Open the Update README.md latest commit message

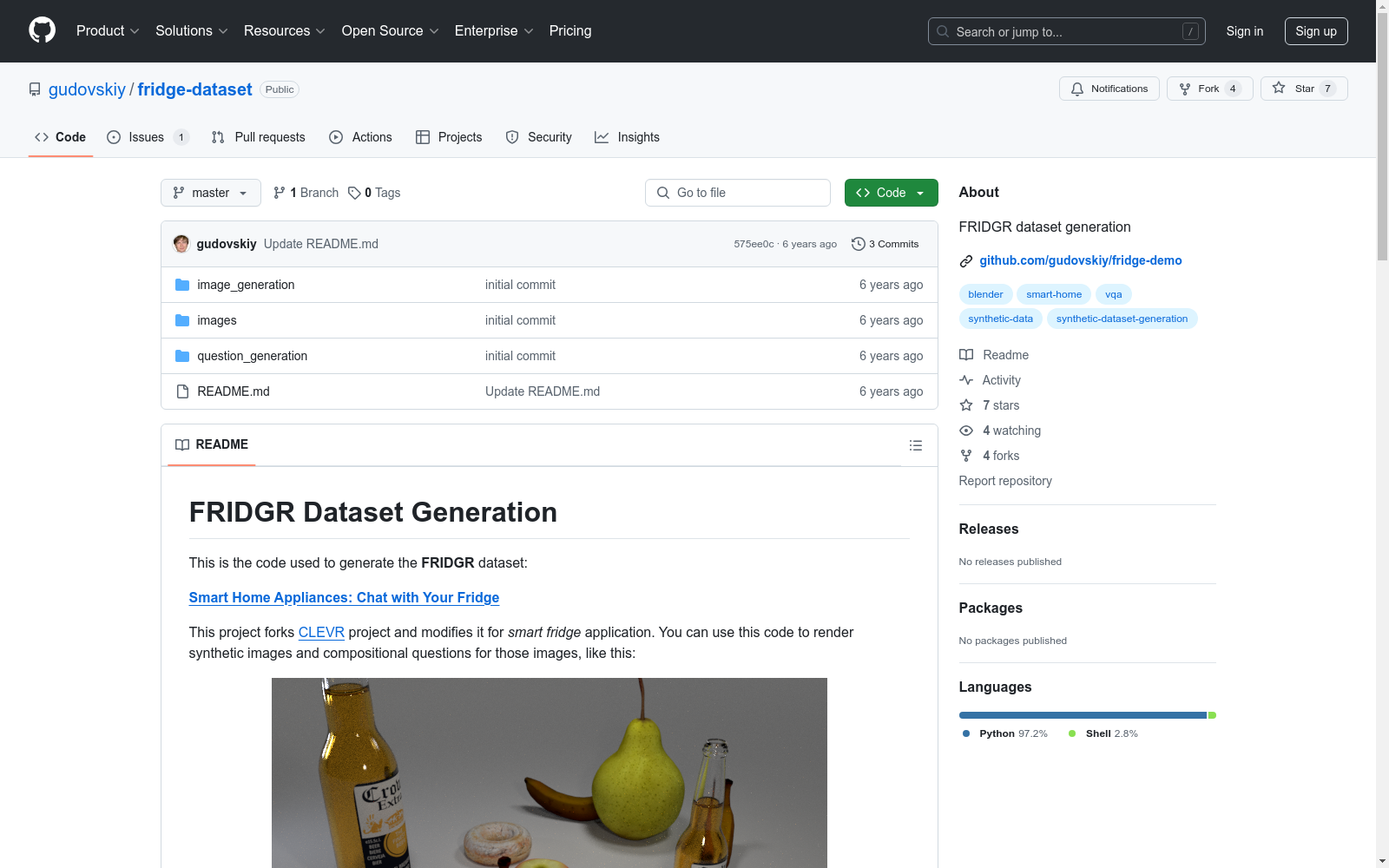click(x=321, y=244)
